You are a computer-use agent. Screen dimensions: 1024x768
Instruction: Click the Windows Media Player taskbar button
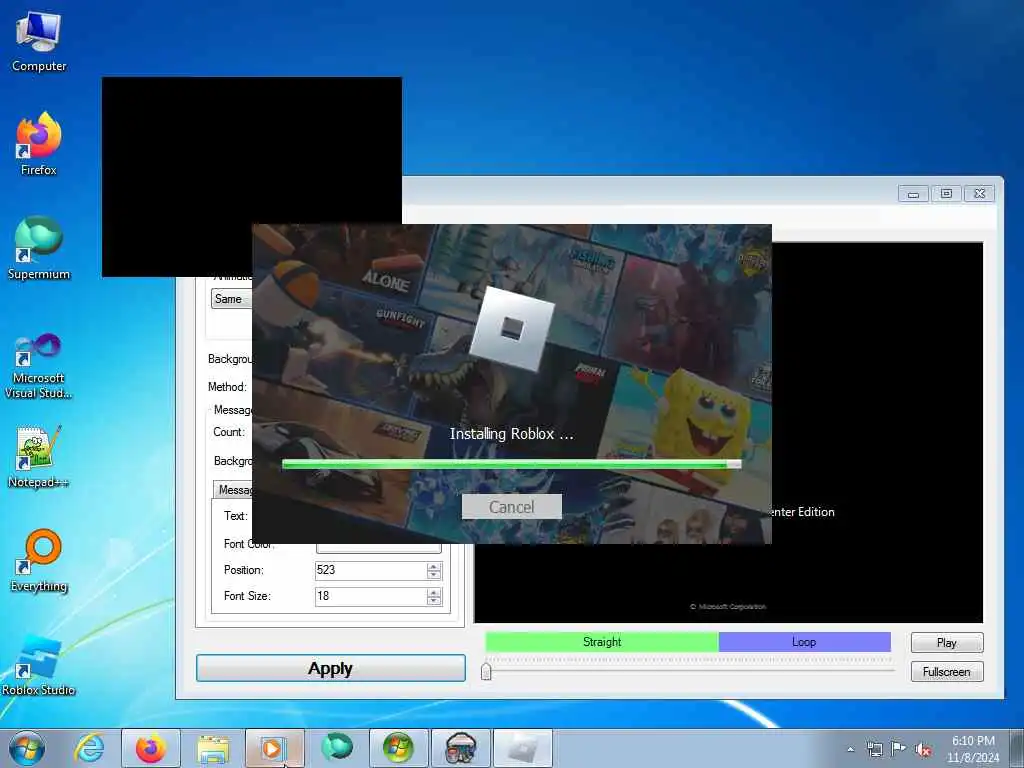[x=274, y=748]
